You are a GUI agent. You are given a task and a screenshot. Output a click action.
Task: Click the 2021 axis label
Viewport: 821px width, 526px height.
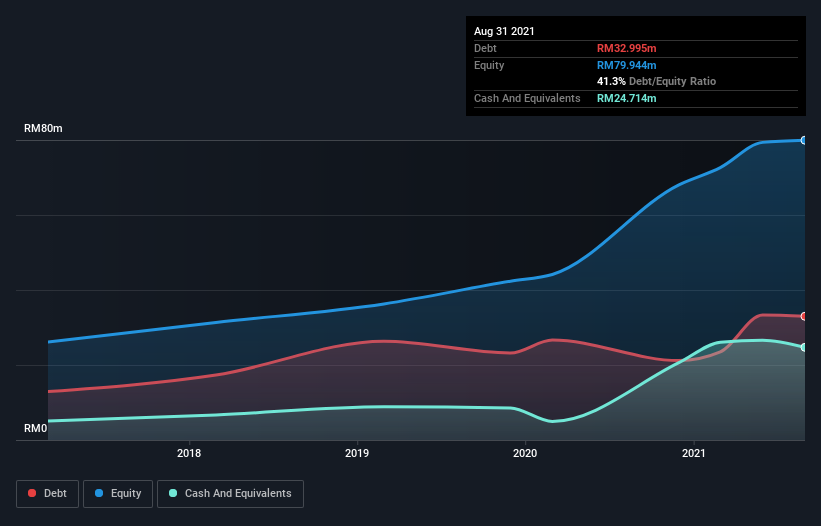pos(694,453)
